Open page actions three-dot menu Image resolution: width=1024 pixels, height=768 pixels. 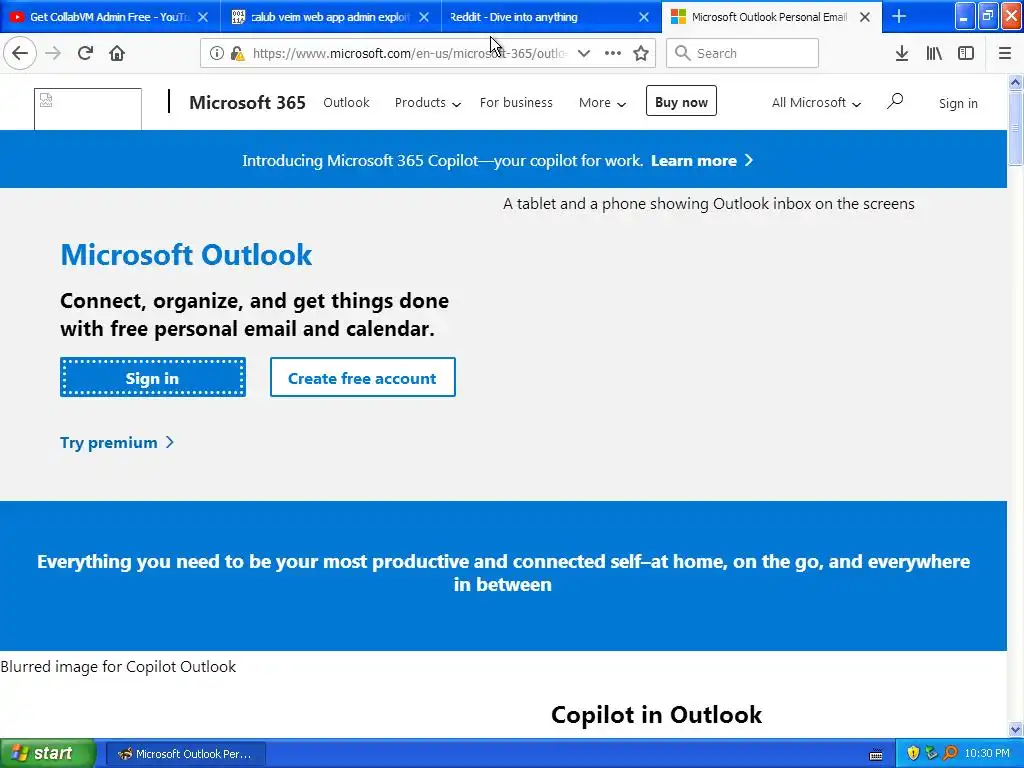click(613, 53)
